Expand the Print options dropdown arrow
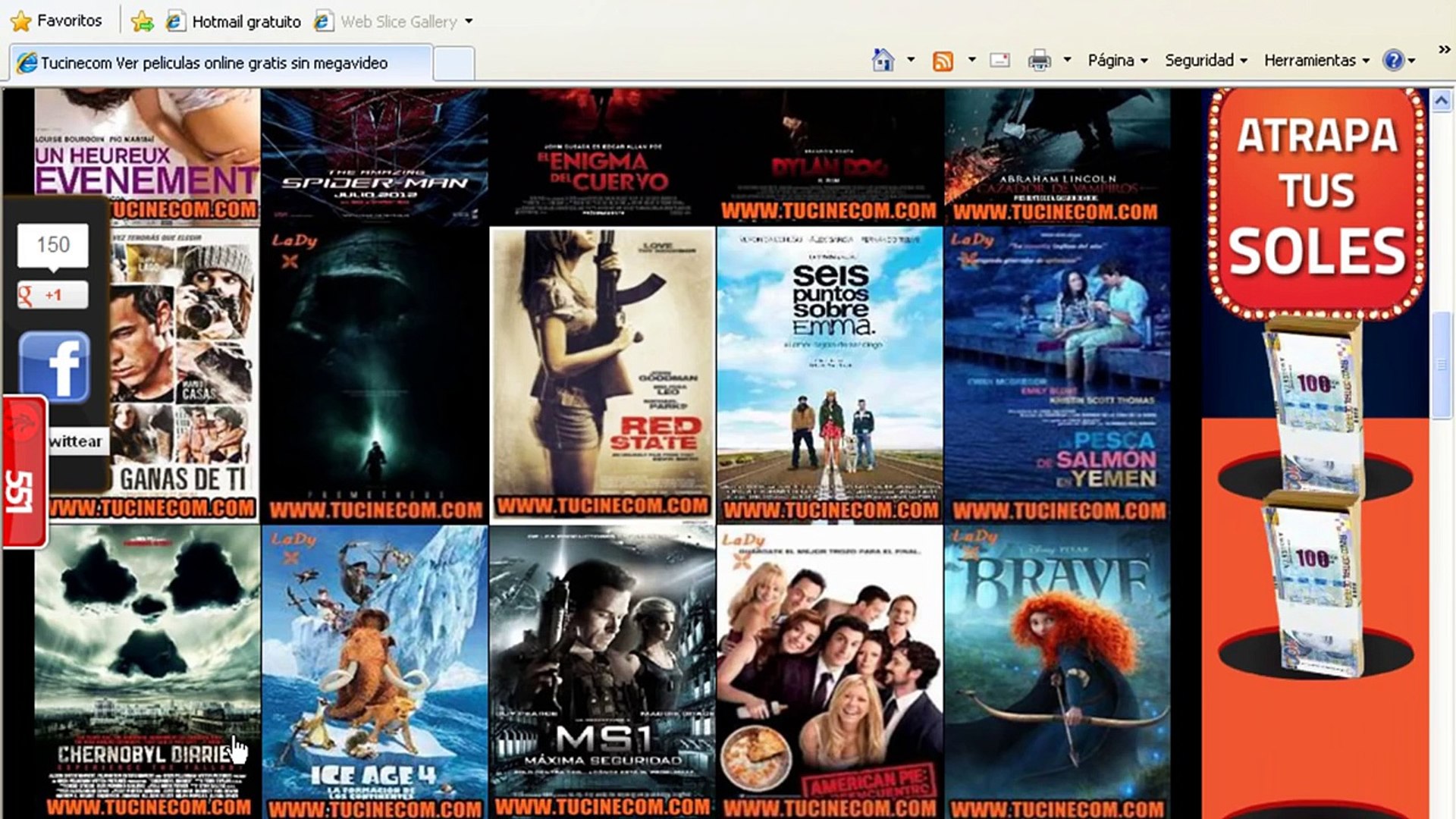This screenshot has width=1456, height=819. tap(1067, 60)
